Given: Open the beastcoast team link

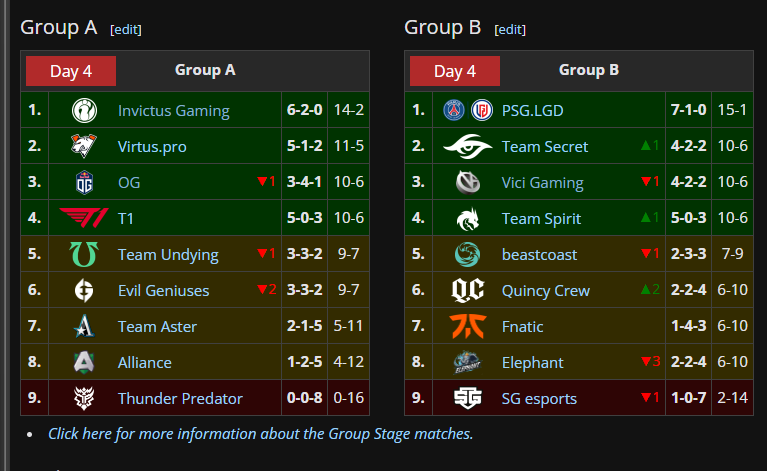Looking at the screenshot, I should pyautogui.click(x=539, y=255).
